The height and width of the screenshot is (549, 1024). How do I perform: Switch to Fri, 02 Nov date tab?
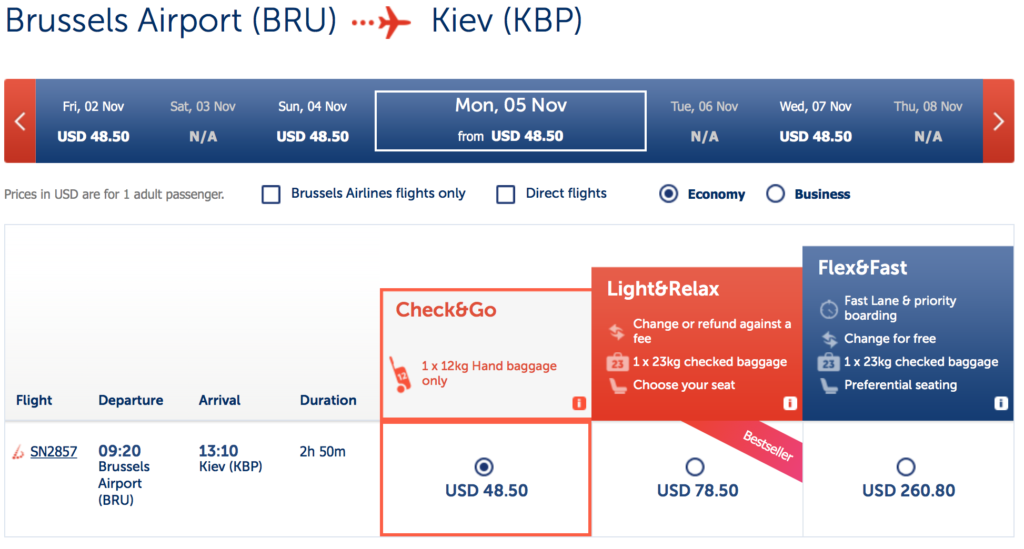coord(93,121)
